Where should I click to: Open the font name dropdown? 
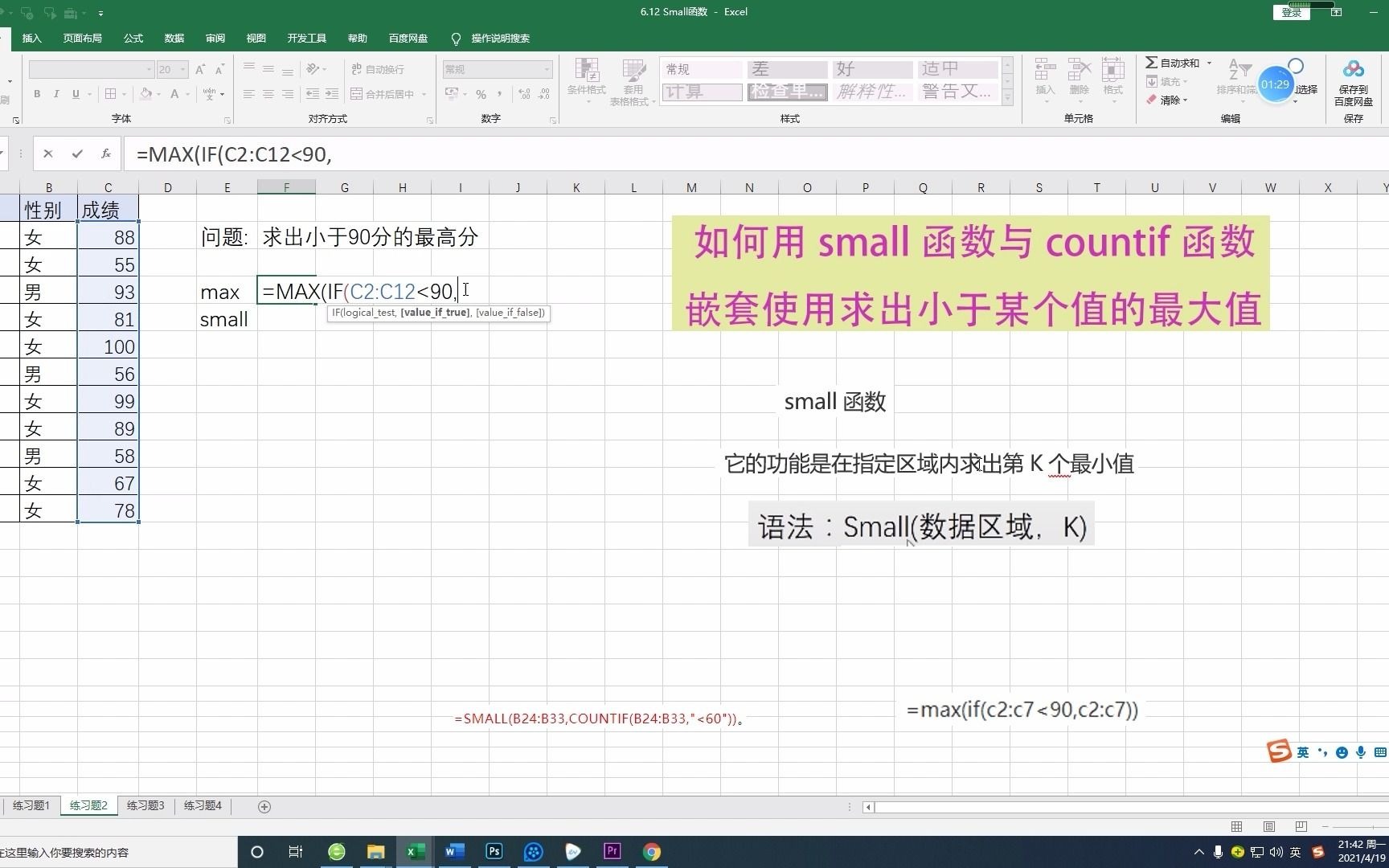click(149, 69)
